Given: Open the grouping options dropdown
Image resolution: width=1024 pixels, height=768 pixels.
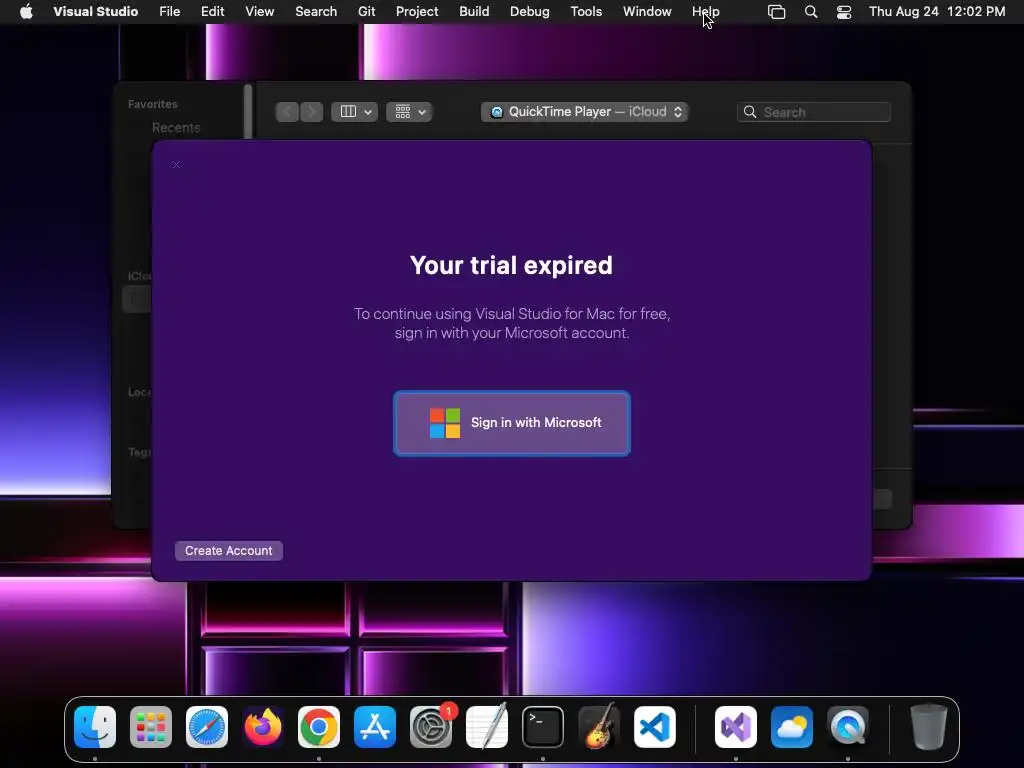Looking at the screenshot, I should tap(409, 112).
